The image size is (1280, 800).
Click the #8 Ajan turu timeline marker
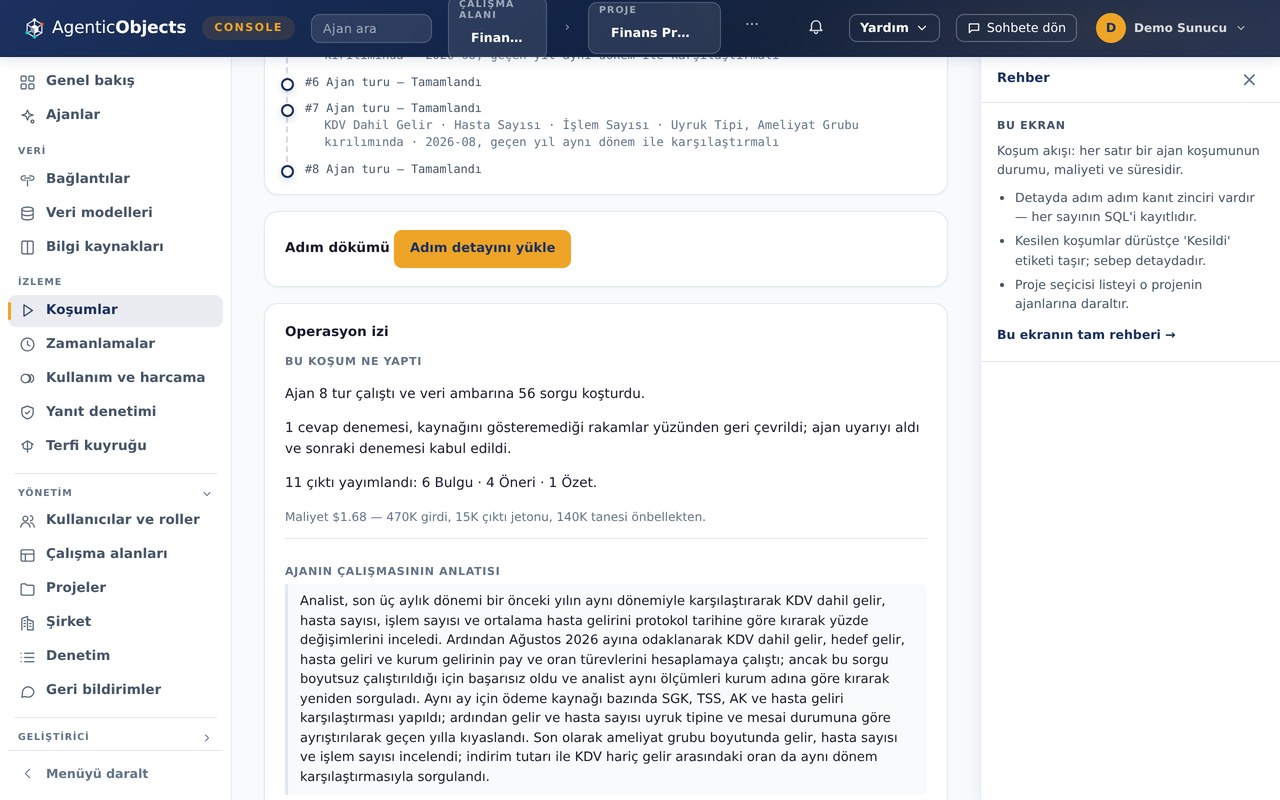click(x=287, y=171)
